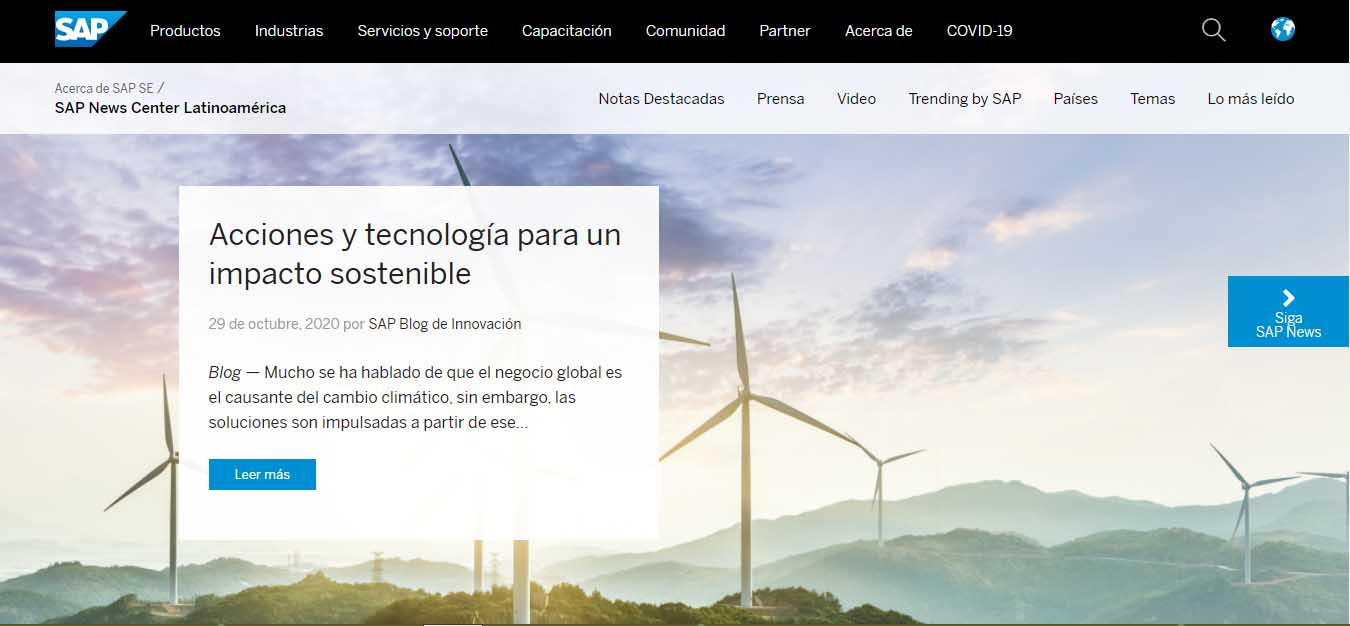Open the Acerca de menu
This screenshot has height=626, width=1350.
click(x=879, y=31)
